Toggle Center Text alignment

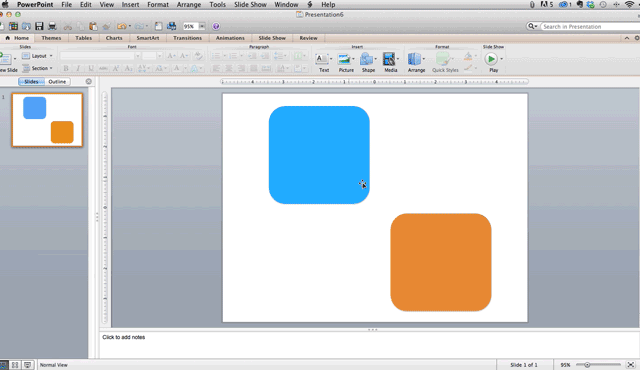[x=229, y=68]
